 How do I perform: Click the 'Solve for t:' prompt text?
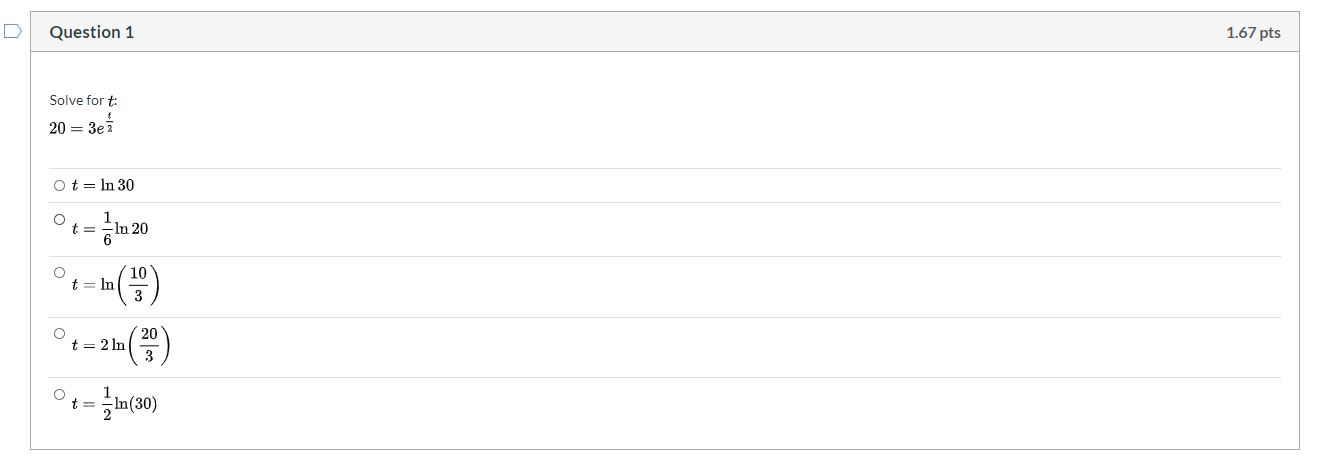click(x=83, y=100)
